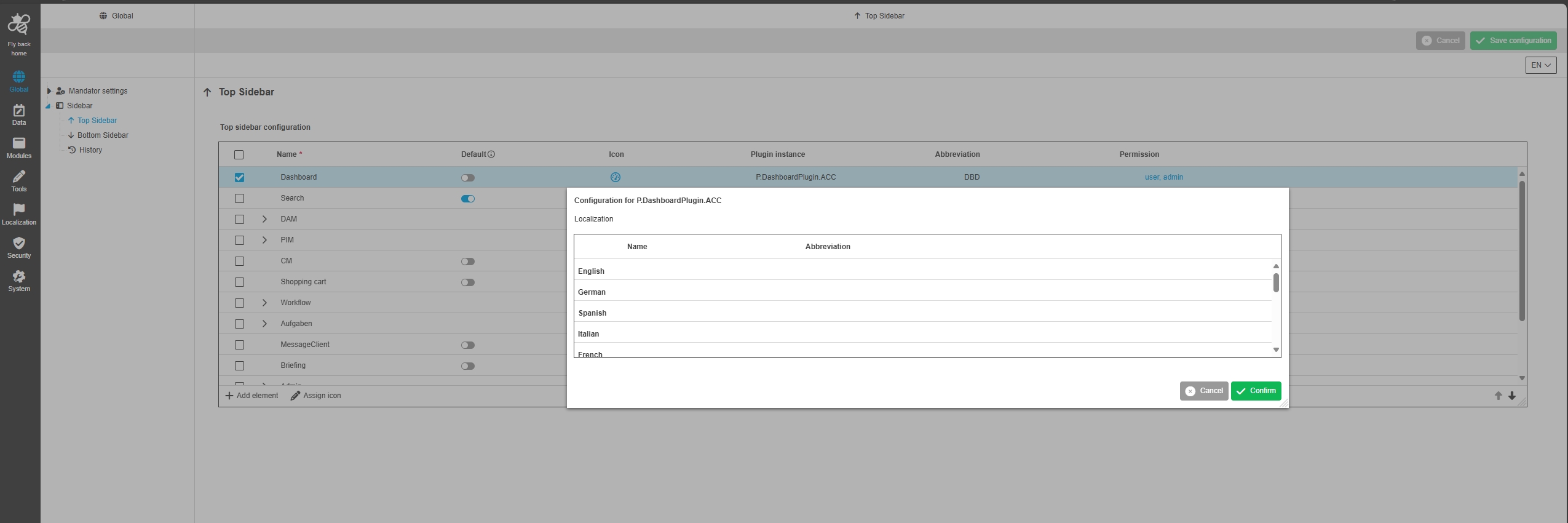Viewport: 1568px width, 523px height.
Task: Enable the Shopping cart default toggle
Action: (x=468, y=282)
